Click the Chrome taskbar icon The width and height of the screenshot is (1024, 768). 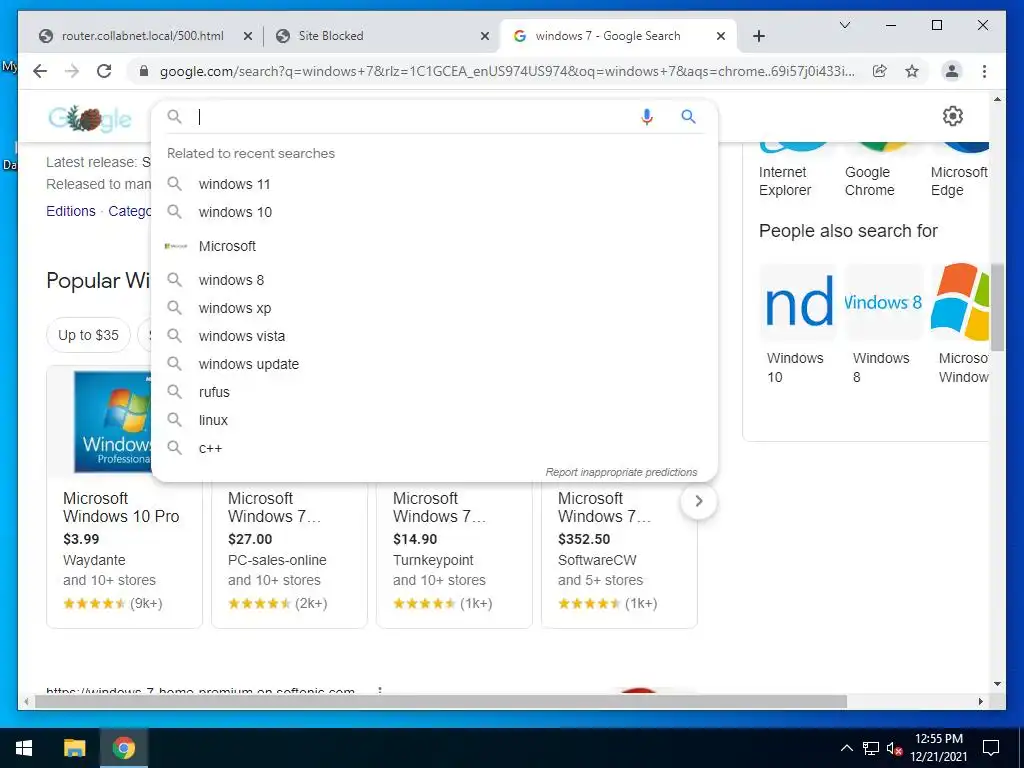click(x=123, y=748)
